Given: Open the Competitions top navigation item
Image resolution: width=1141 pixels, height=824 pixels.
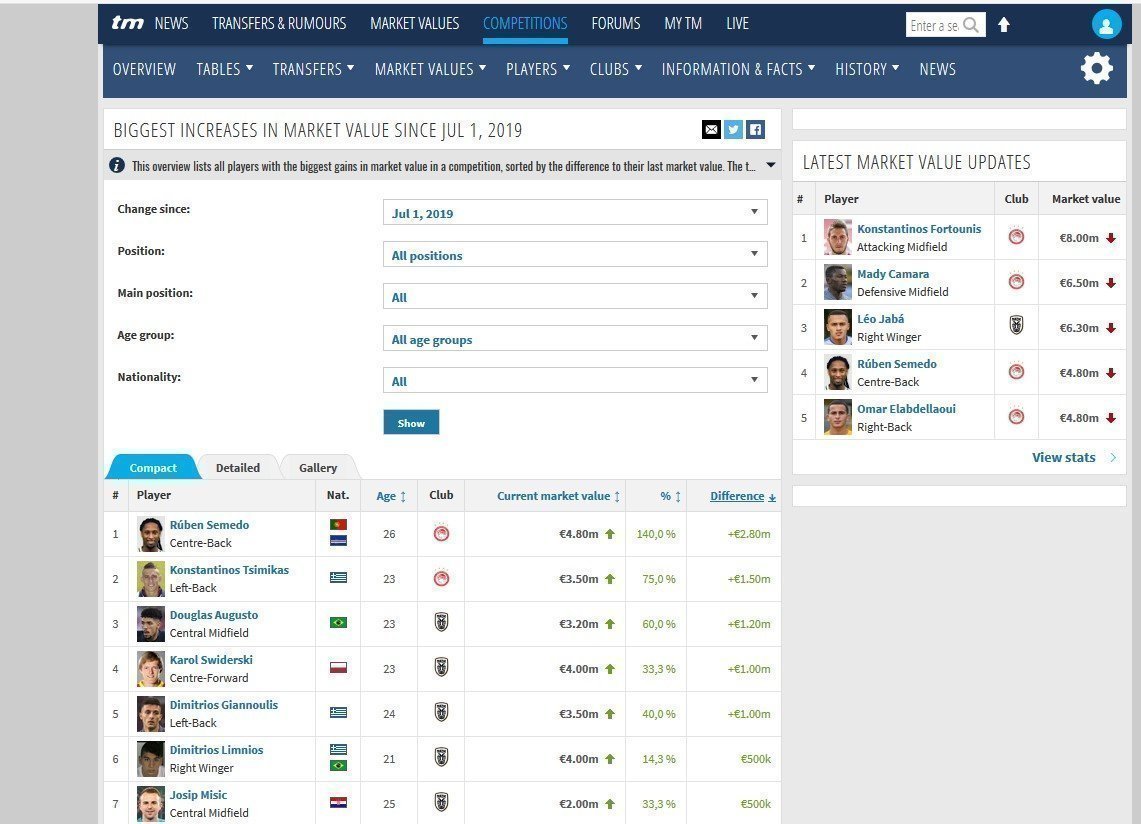Looking at the screenshot, I should click(x=525, y=23).
